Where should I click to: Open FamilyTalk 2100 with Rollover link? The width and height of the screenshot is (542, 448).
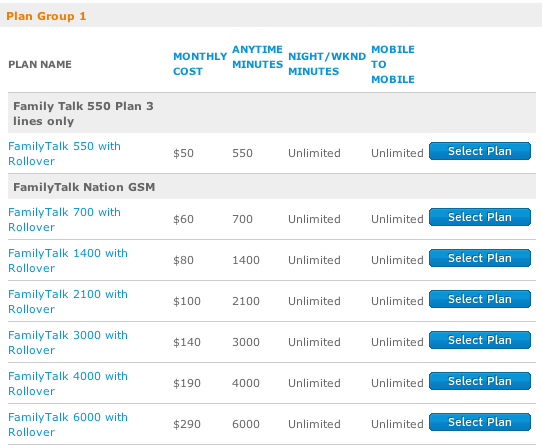coord(68,301)
